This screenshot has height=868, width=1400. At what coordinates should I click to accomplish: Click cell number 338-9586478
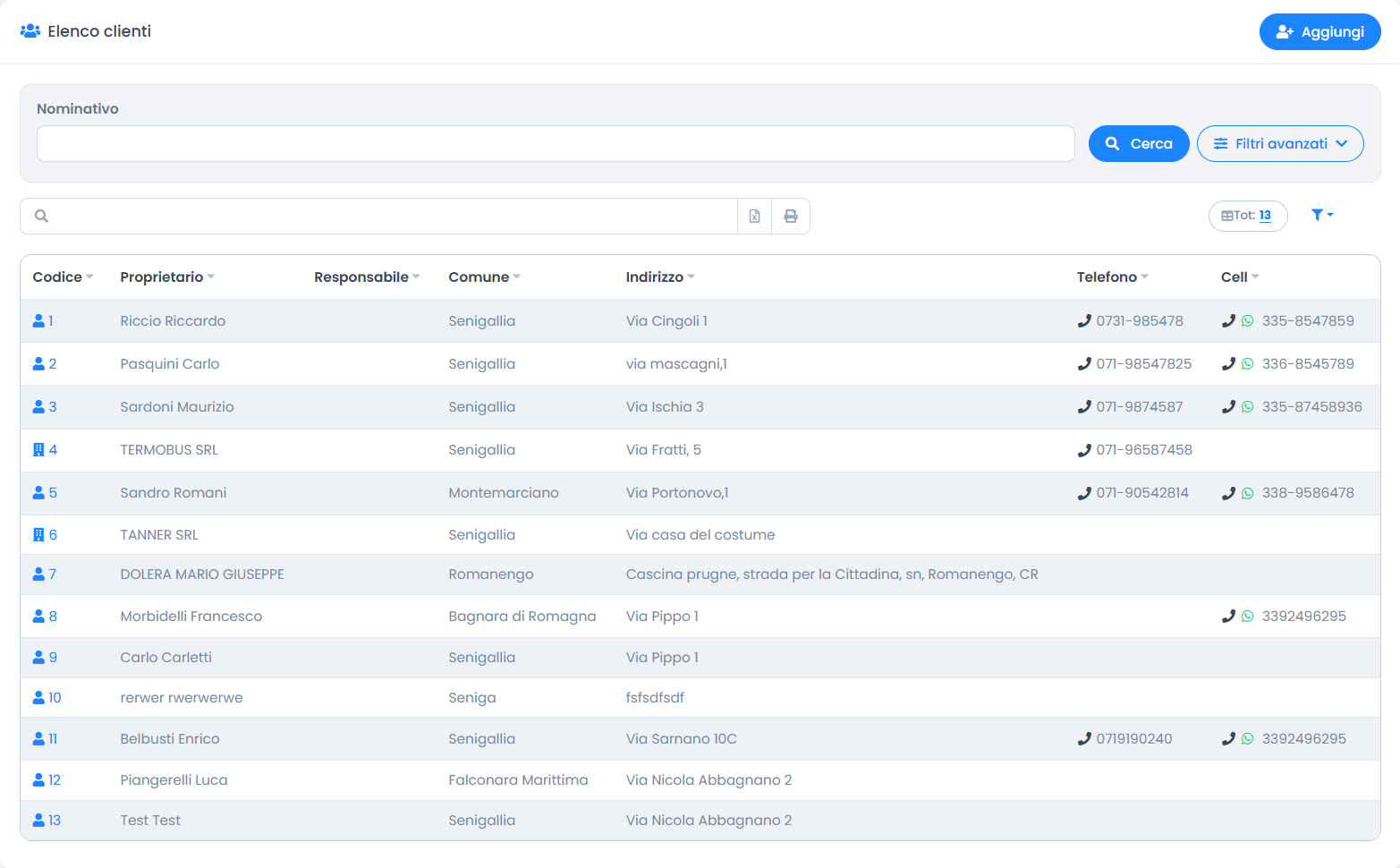(1308, 493)
